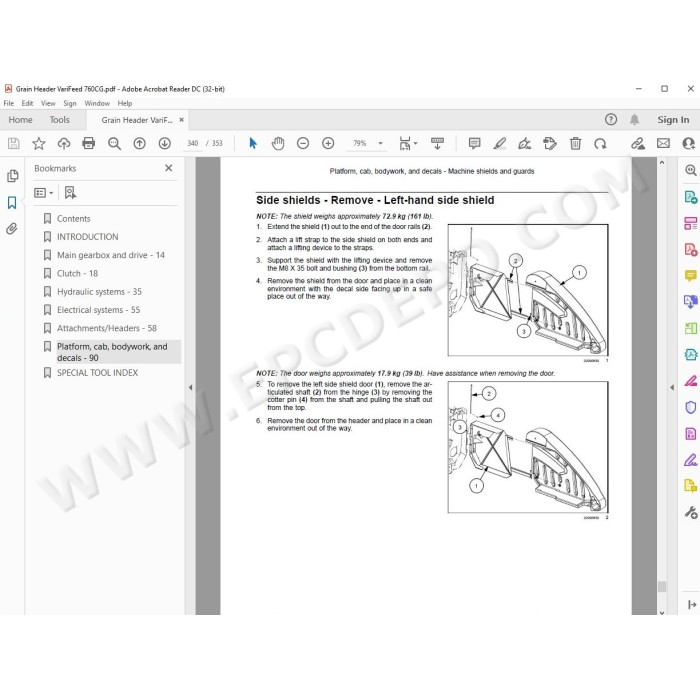Open the File menu
The width and height of the screenshot is (700, 700).
pos(8,103)
